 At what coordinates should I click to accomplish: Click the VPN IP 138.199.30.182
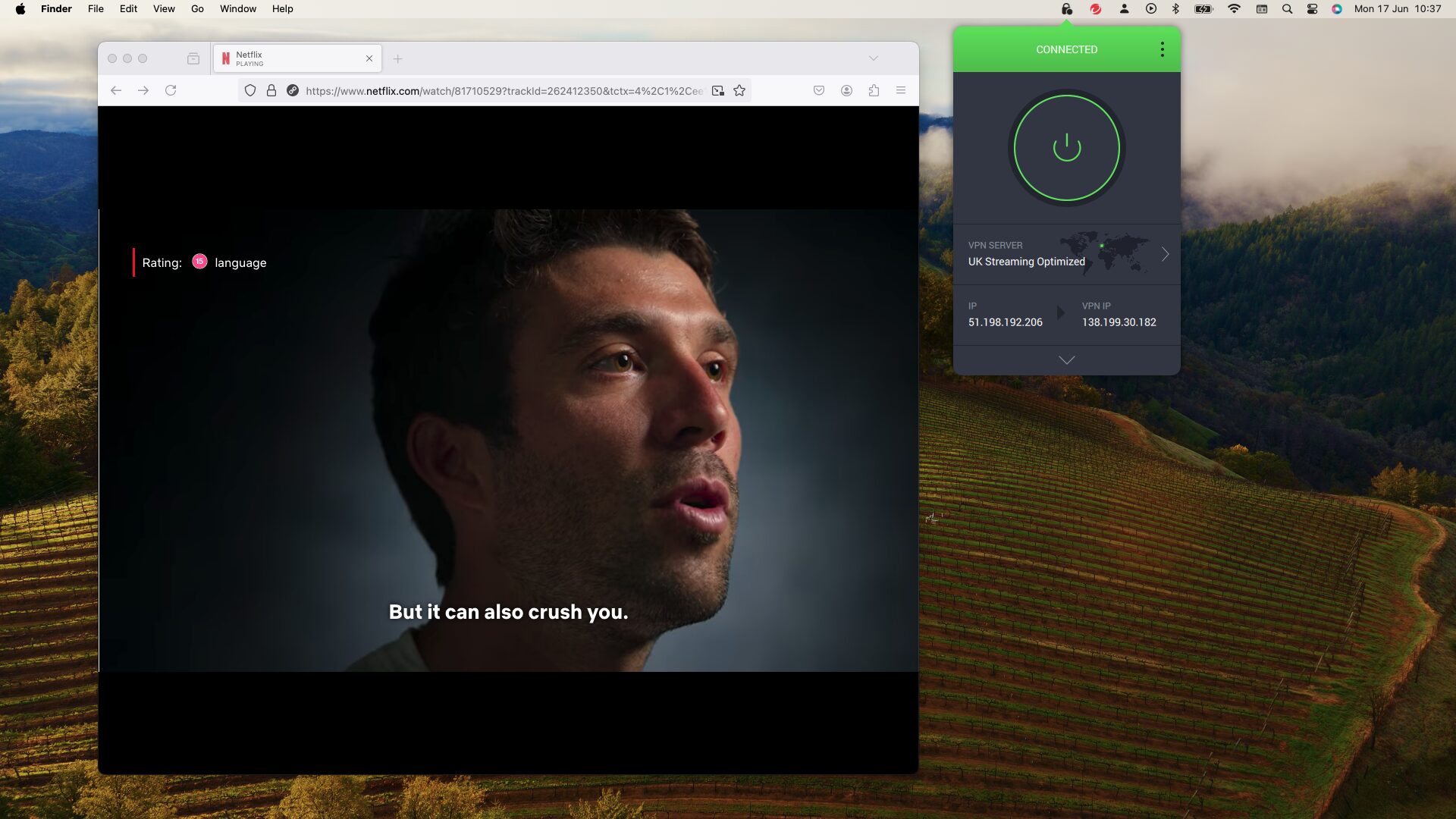click(1119, 322)
